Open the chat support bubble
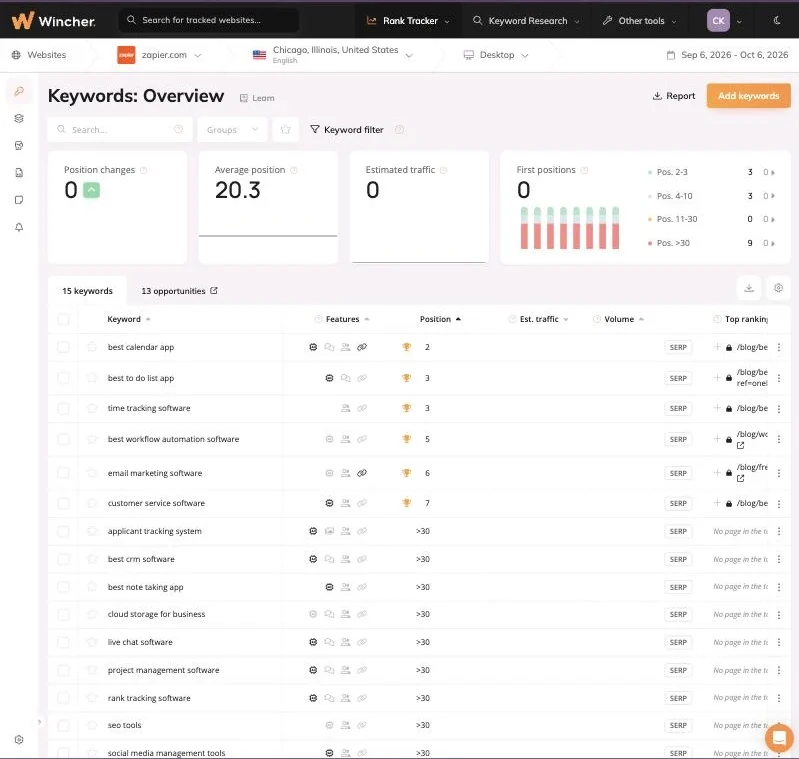This screenshot has height=759, width=799. pos(779,737)
